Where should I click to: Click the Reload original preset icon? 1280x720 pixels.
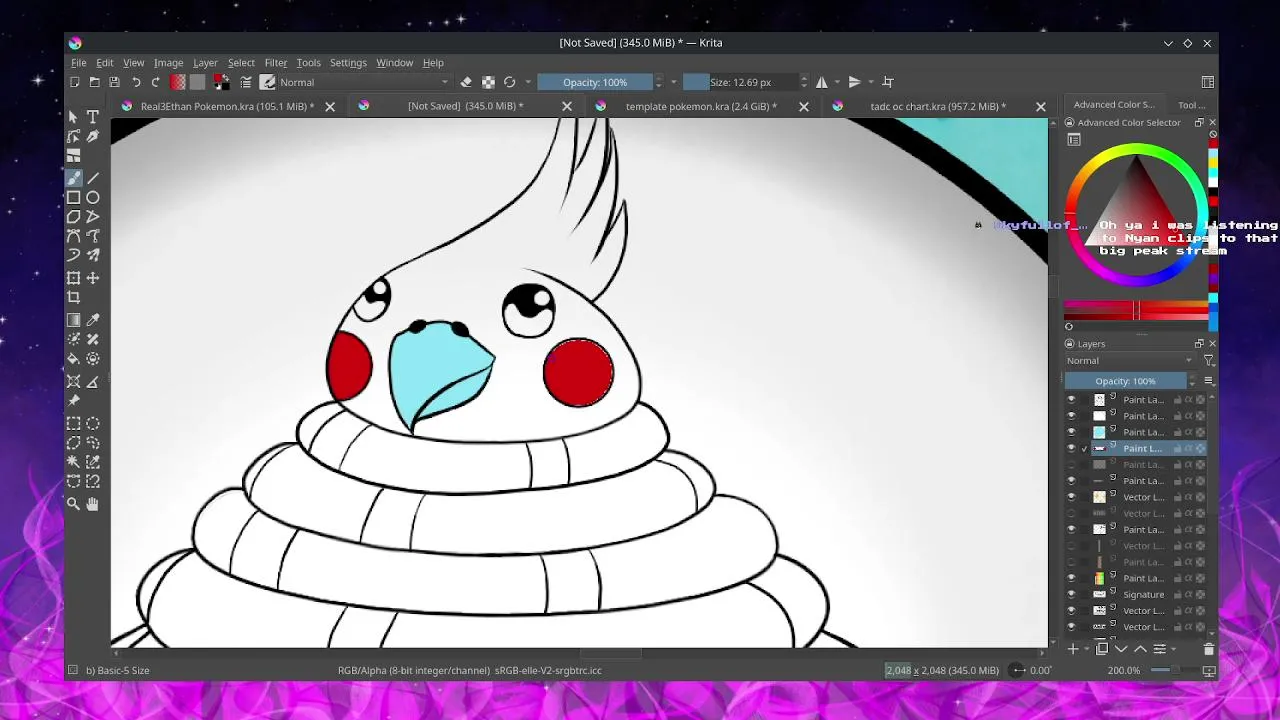coord(510,82)
